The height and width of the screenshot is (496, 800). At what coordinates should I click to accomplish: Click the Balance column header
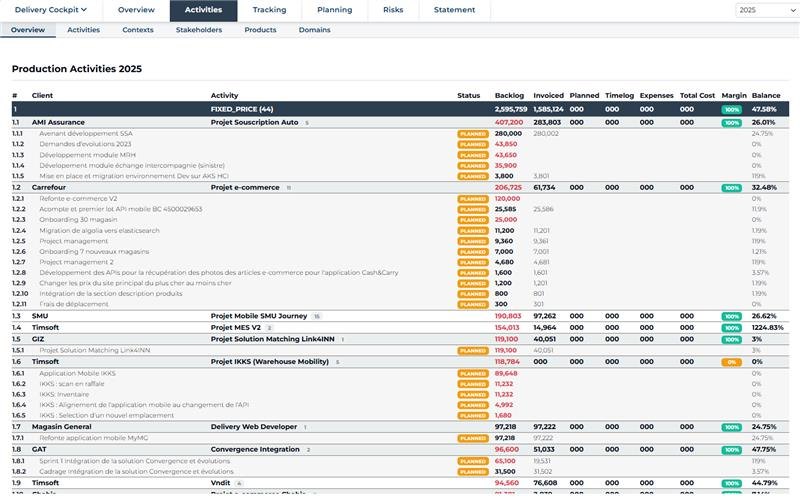point(765,95)
